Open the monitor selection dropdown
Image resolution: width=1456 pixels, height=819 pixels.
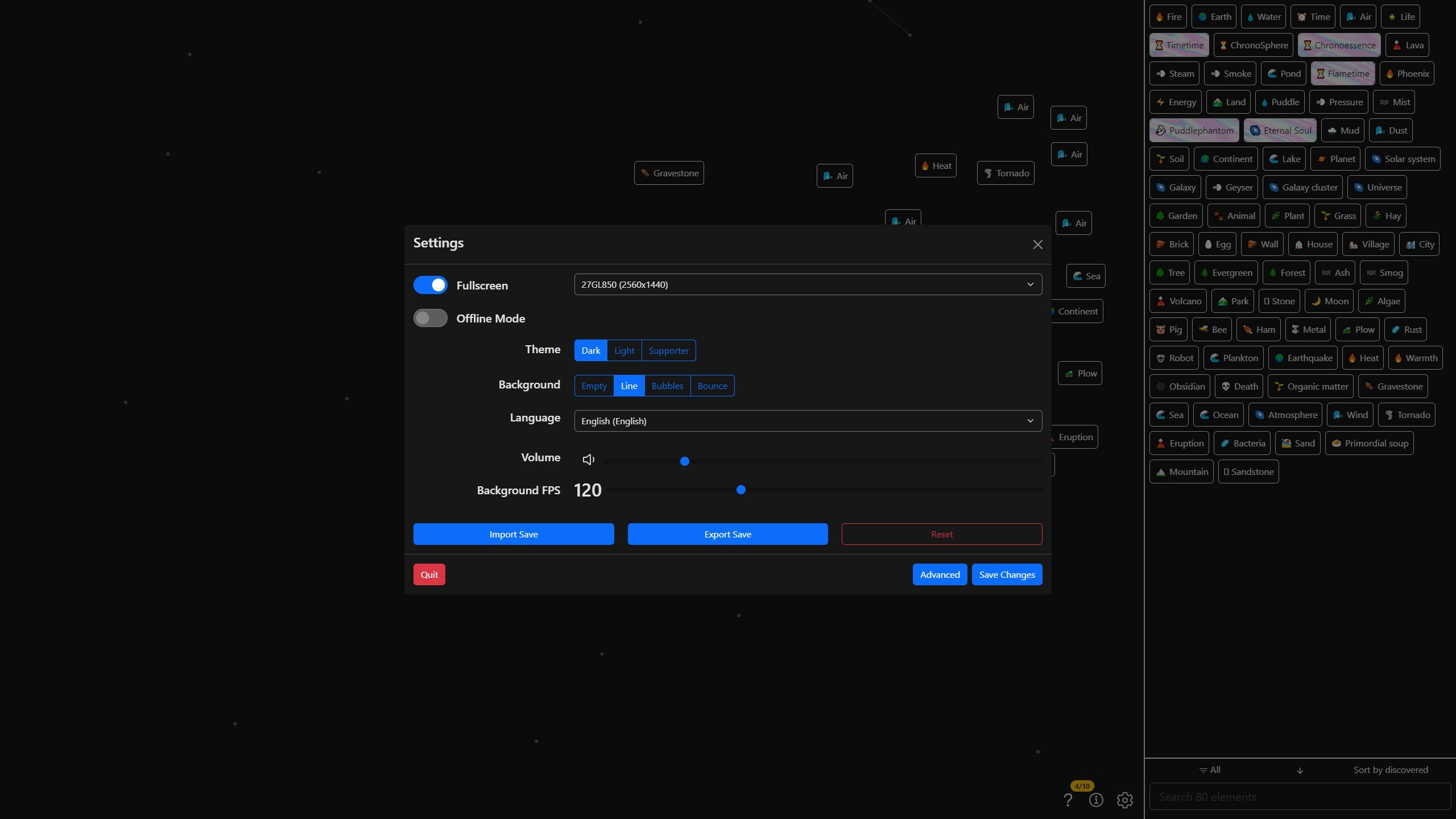(x=808, y=284)
